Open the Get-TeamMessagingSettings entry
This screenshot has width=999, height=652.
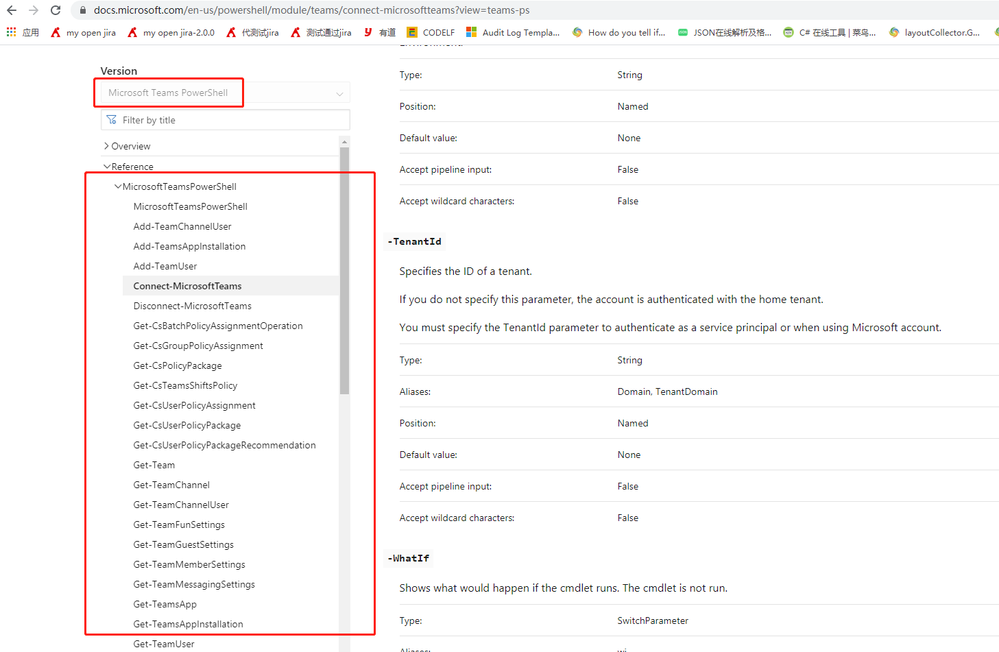(x=194, y=584)
